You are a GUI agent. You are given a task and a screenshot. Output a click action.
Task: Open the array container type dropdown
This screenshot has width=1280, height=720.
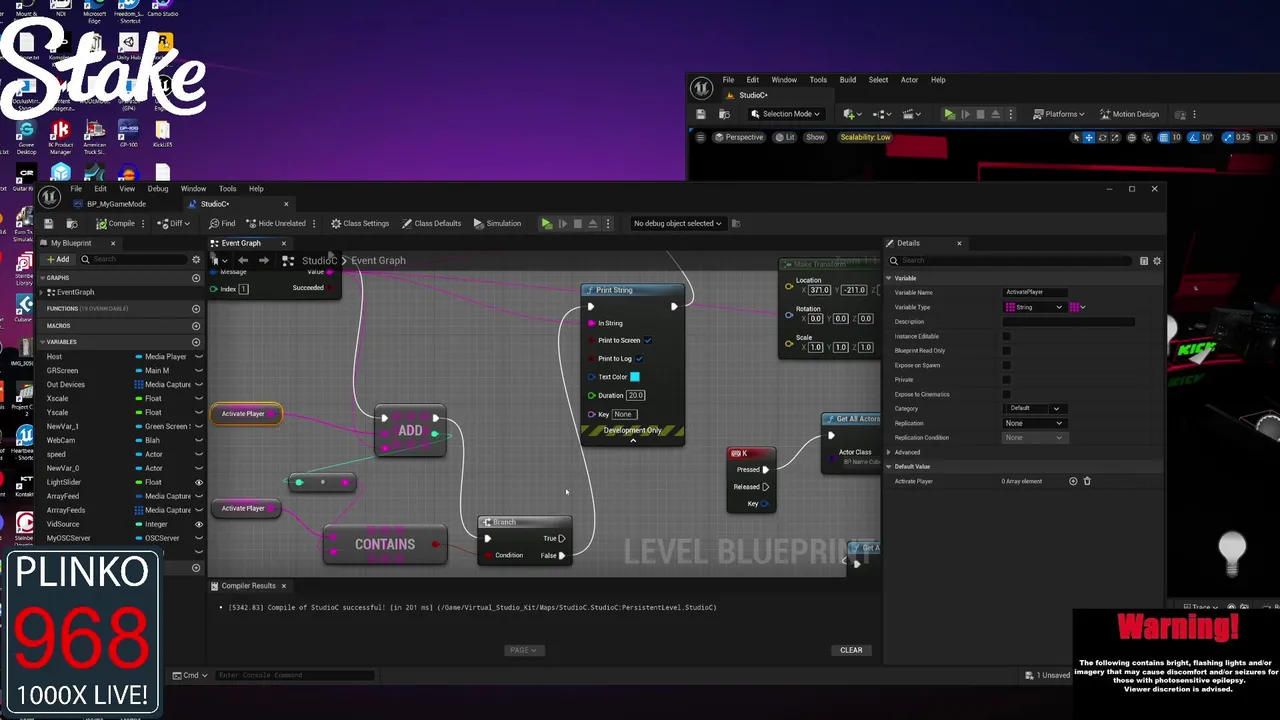click(x=1077, y=307)
